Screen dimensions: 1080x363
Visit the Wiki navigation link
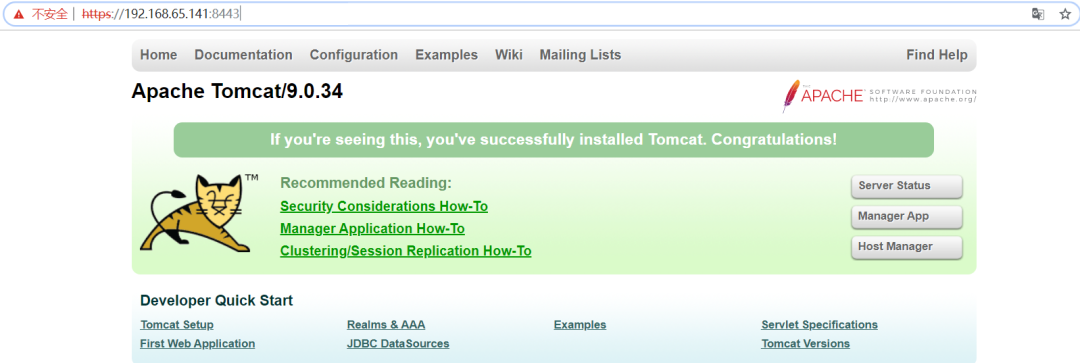pyautogui.click(x=508, y=55)
